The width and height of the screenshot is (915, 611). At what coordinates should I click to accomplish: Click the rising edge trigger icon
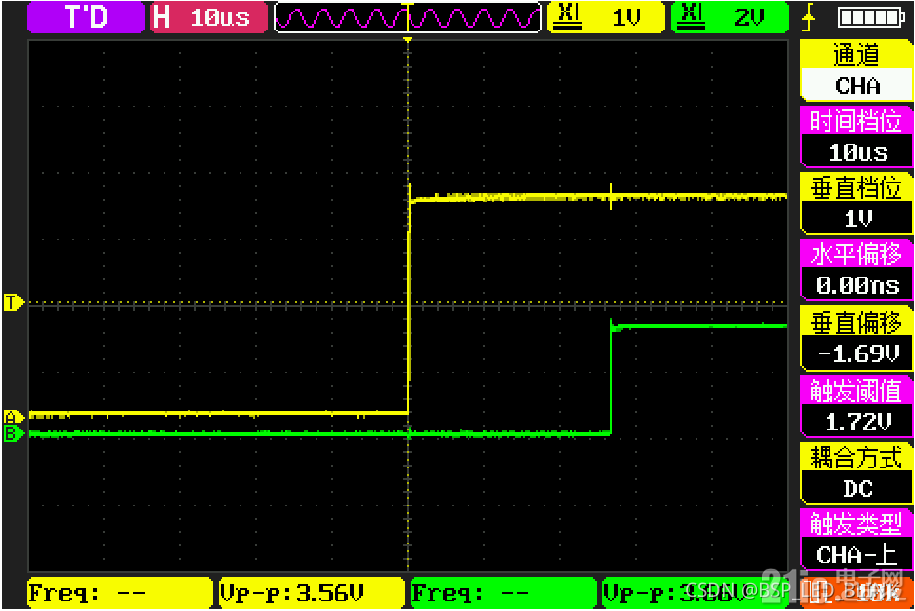point(808,18)
